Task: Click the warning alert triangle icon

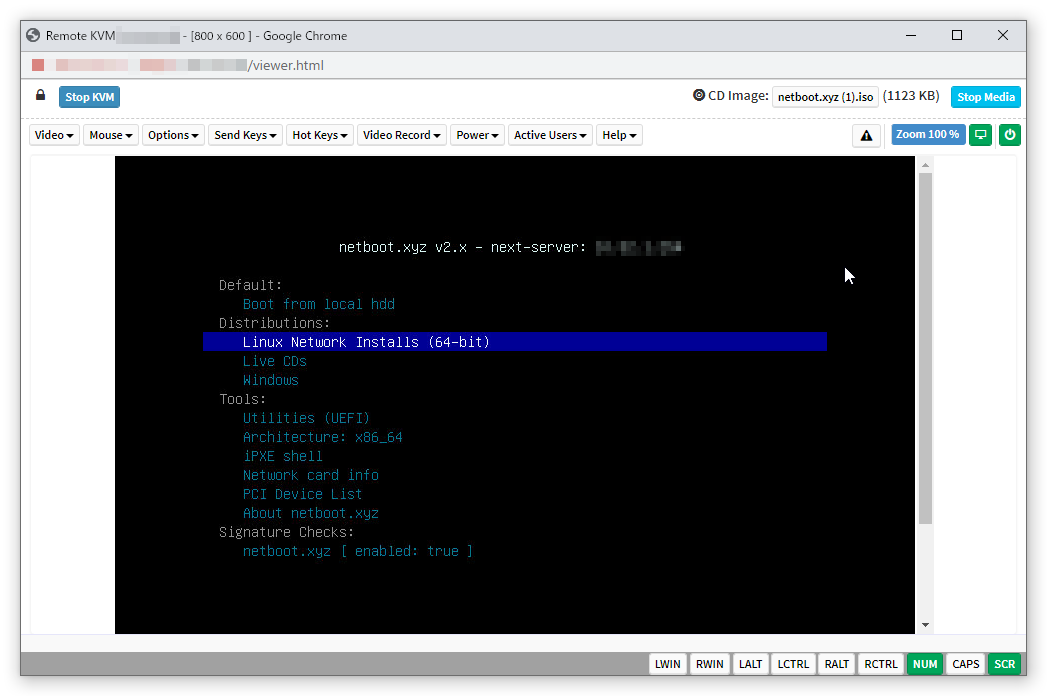Action: [866, 135]
